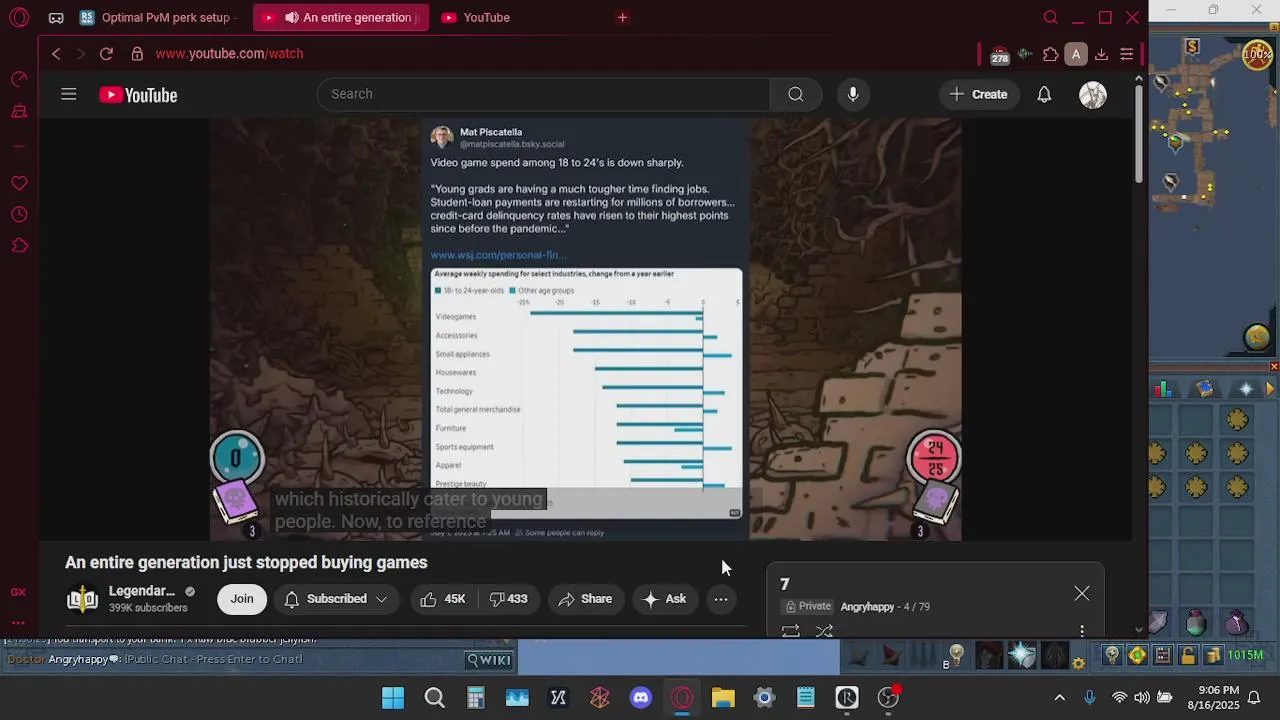This screenshot has height=720, width=1280.
Task: Click the site padlock security icon
Action: click(136, 54)
